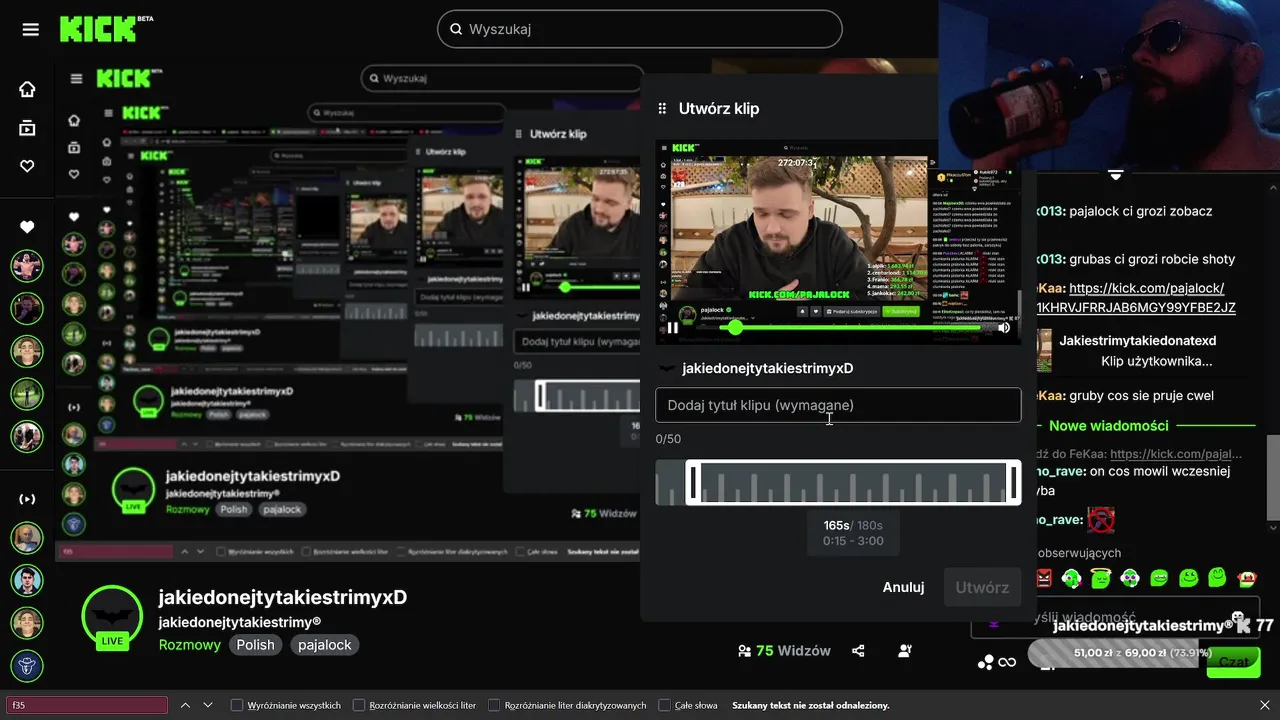Screen dimensions: 1280x720
Task: Click the filled heart icon in sidebar
Action: click(27, 227)
